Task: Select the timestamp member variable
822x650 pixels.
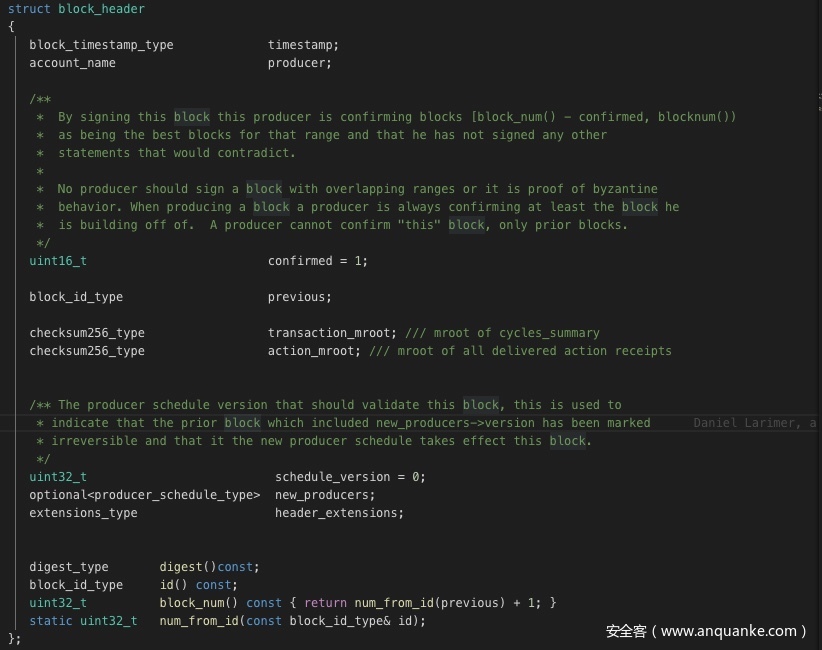Action: tap(303, 45)
